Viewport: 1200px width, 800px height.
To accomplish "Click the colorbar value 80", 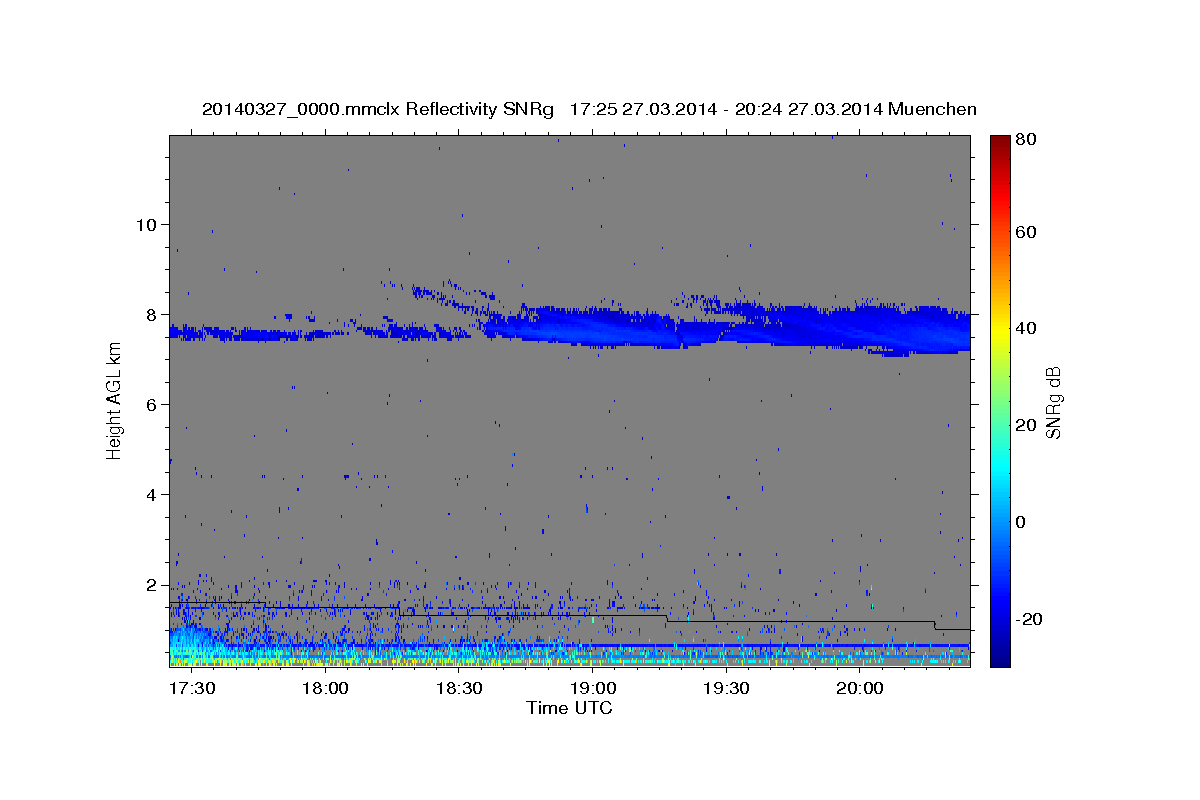I will [1027, 140].
